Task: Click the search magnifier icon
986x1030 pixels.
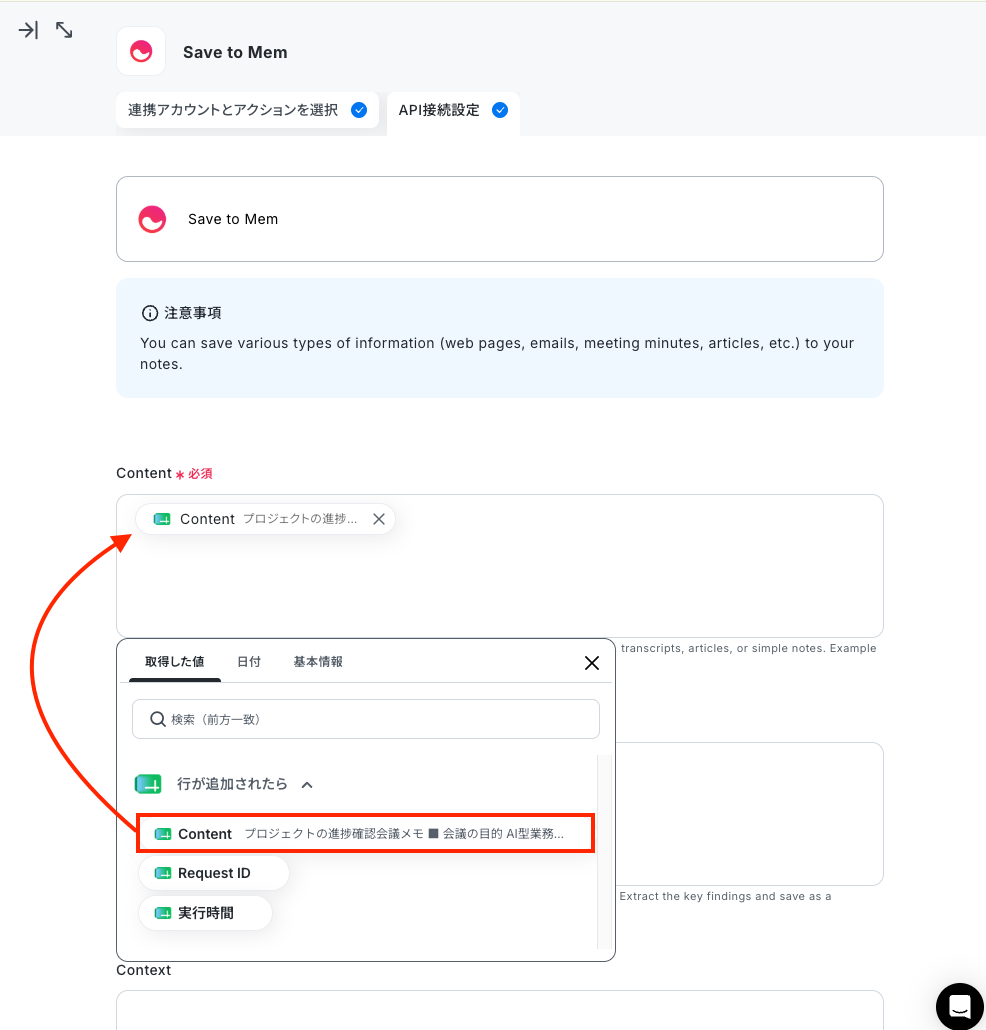Action: point(158,719)
